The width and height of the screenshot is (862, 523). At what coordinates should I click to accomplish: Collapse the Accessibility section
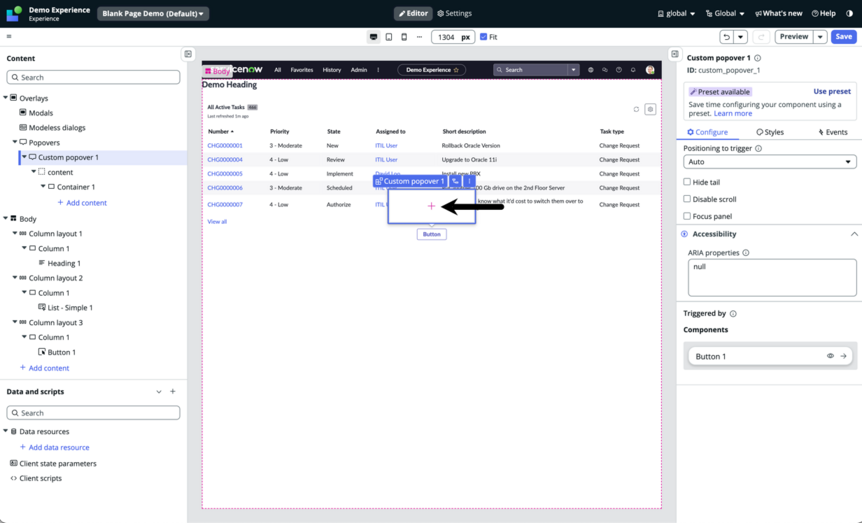(x=854, y=234)
